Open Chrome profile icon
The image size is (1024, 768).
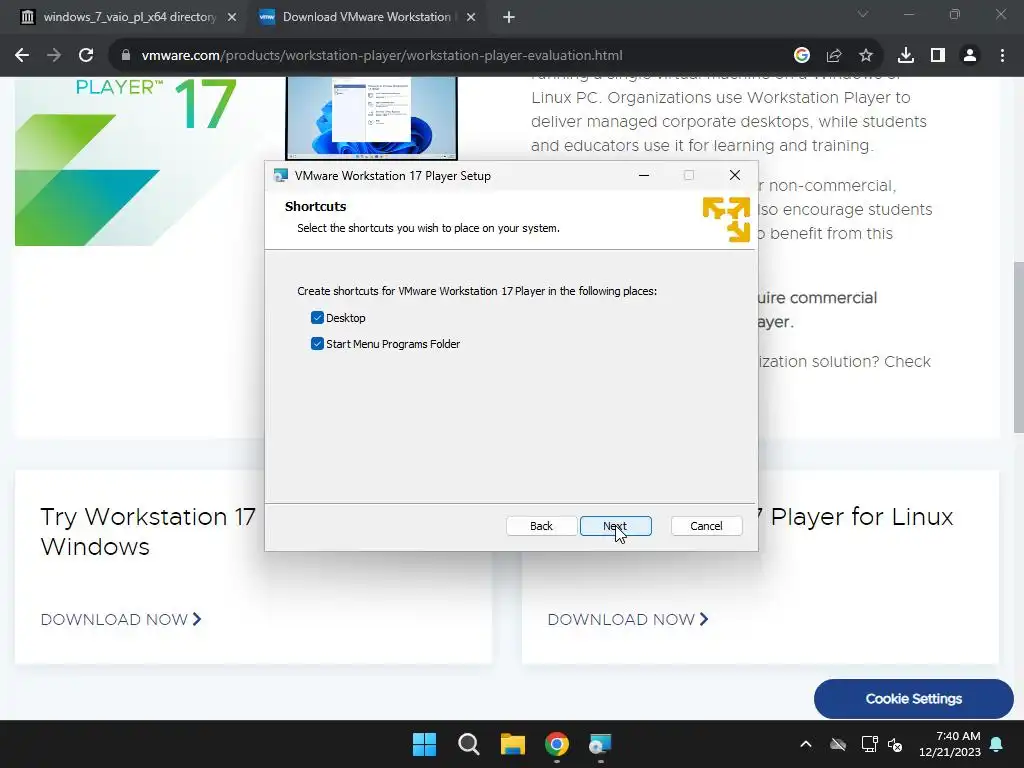click(970, 56)
